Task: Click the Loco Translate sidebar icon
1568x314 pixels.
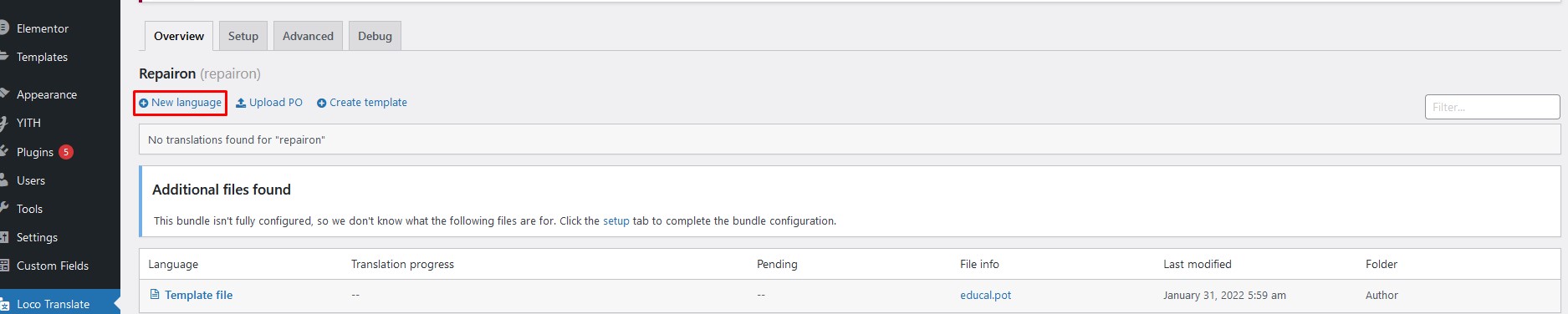Action: (4, 304)
